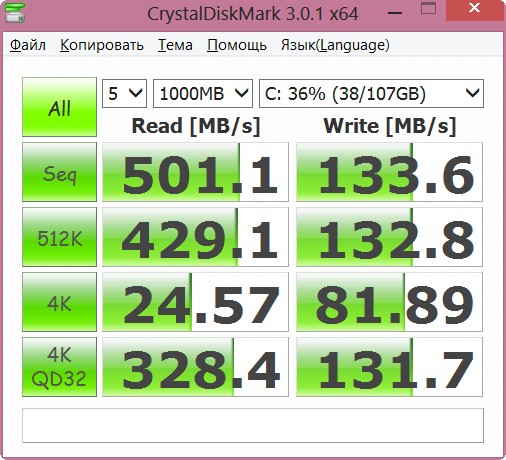Viewport: 506px width, 460px height.
Task: Open the Помощь menu
Action: [x=237, y=45]
